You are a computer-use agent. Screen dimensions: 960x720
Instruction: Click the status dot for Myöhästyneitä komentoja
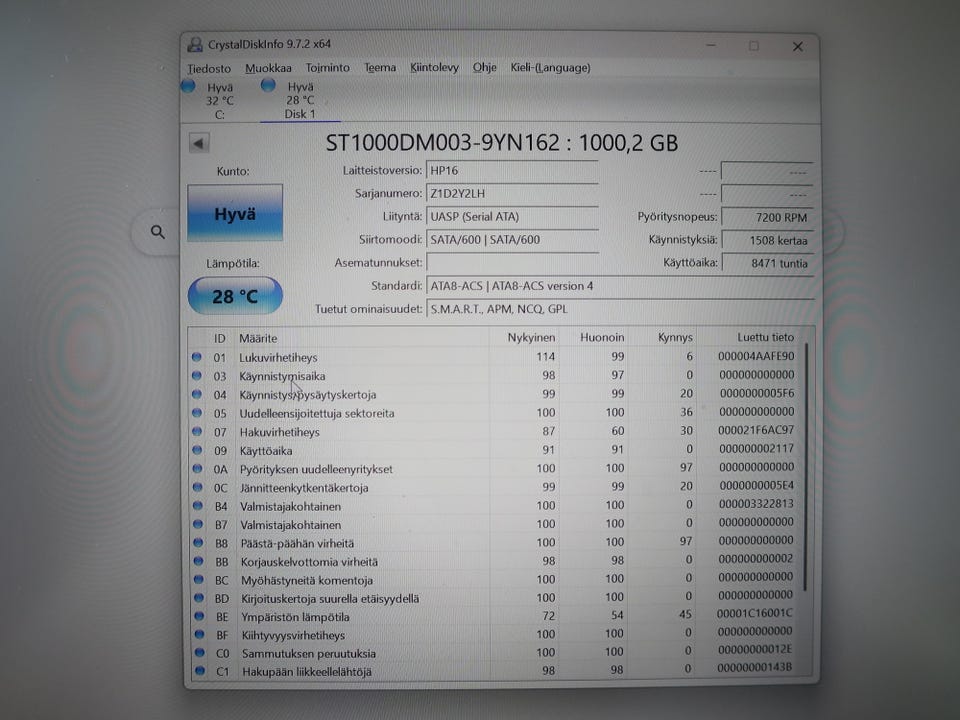tap(198, 579)
